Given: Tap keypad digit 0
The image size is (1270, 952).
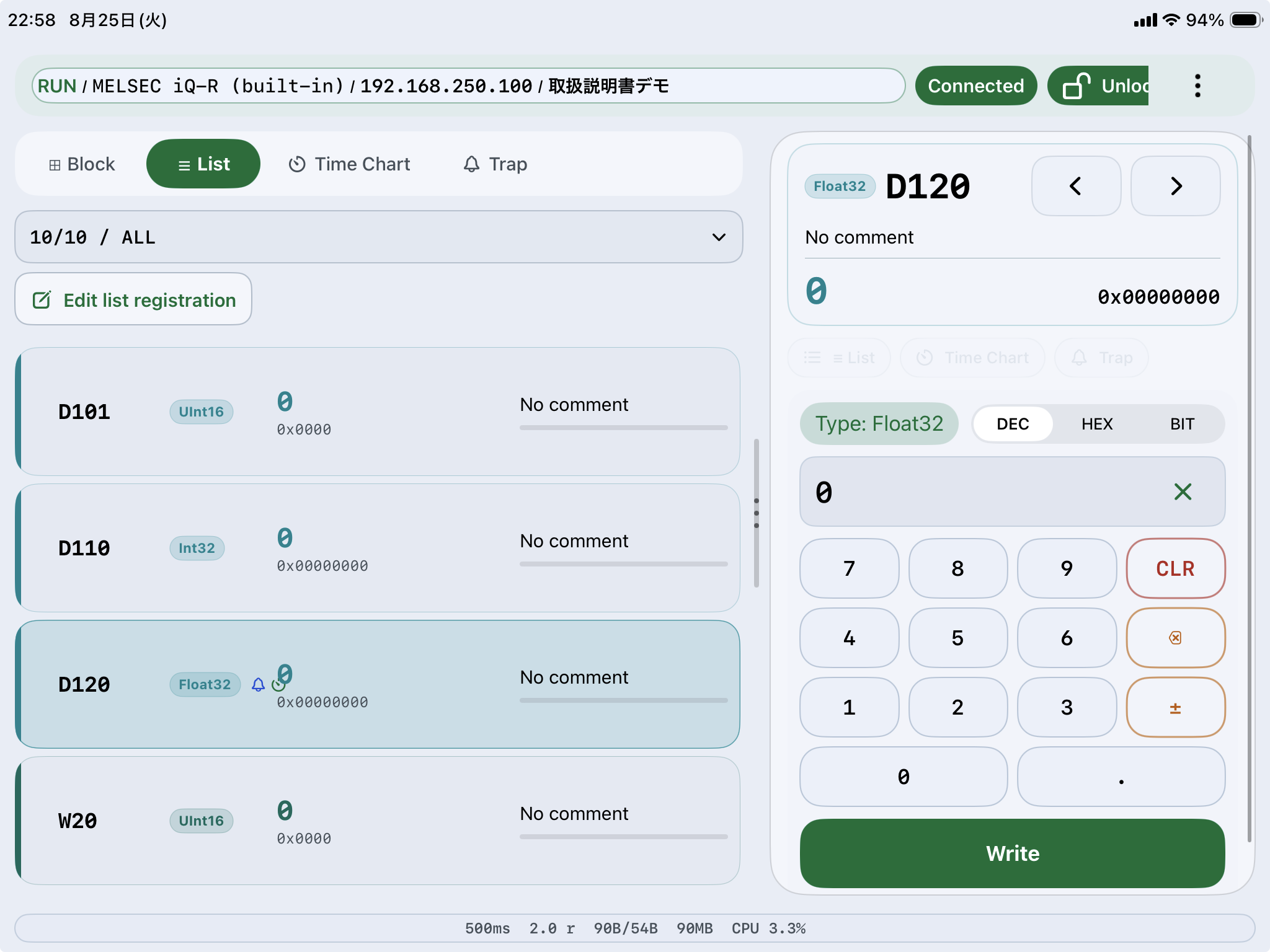Looking at the screenshot, I should [904, 777].
